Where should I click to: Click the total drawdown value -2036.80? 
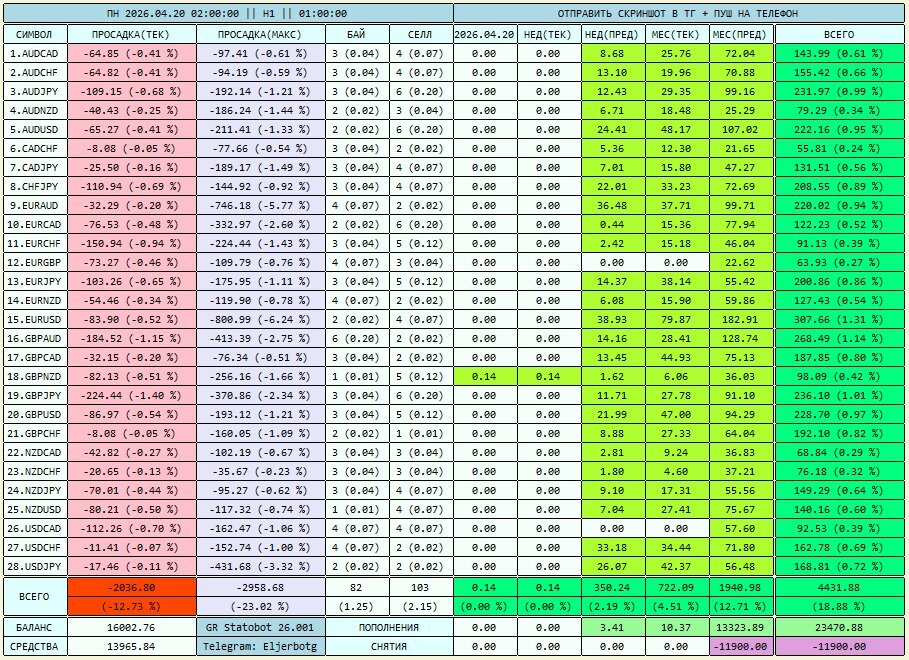pyautogui.click(x=132, y=588)
